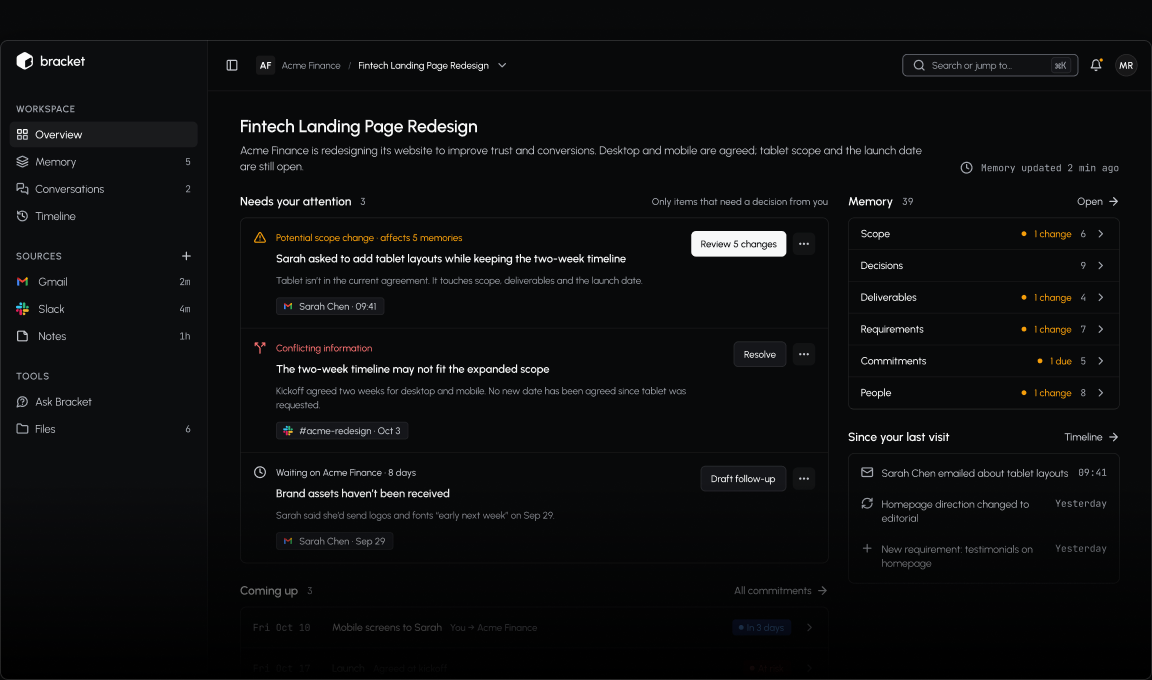Click the email envelope icon in recent activity

(x=867, y=473)
